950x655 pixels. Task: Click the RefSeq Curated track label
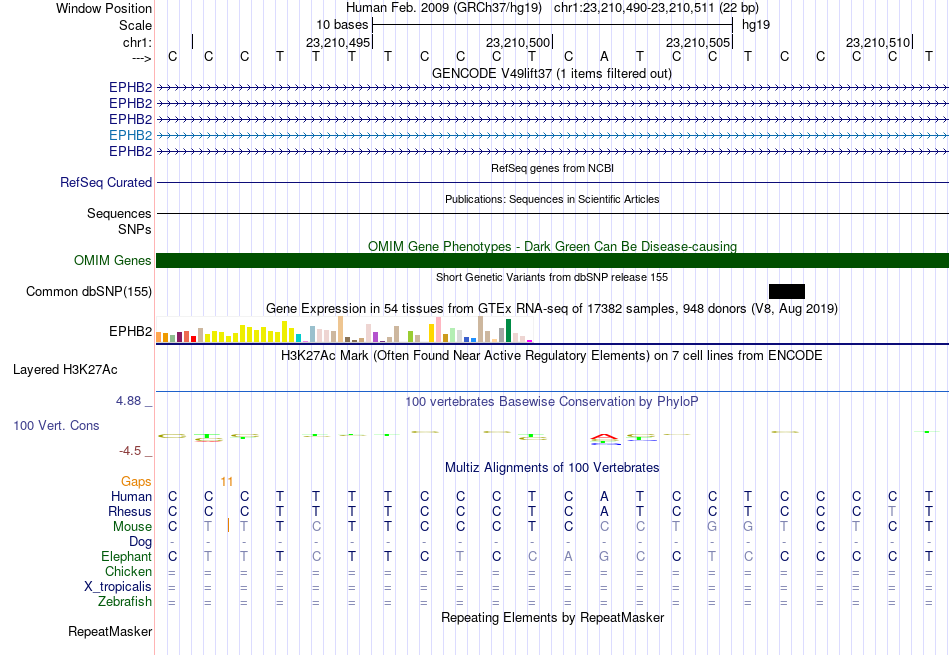click(106, 182)
